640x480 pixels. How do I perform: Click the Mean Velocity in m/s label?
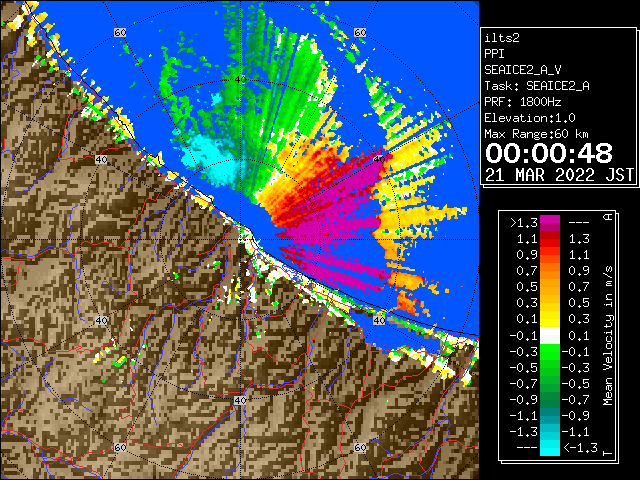click(608, 335)
